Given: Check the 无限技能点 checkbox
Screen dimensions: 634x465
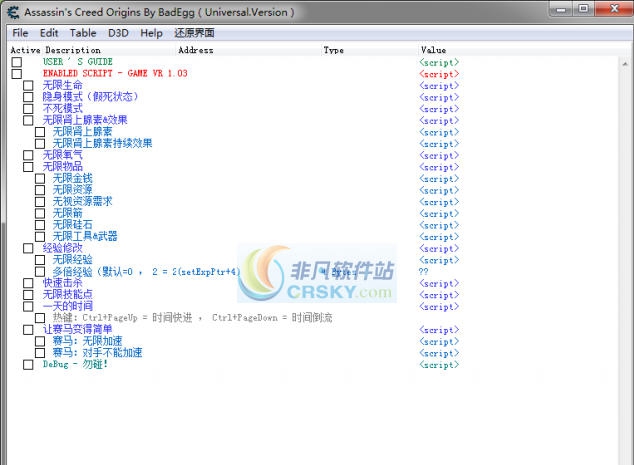Looking at the screenshot, I should [28, 295].
